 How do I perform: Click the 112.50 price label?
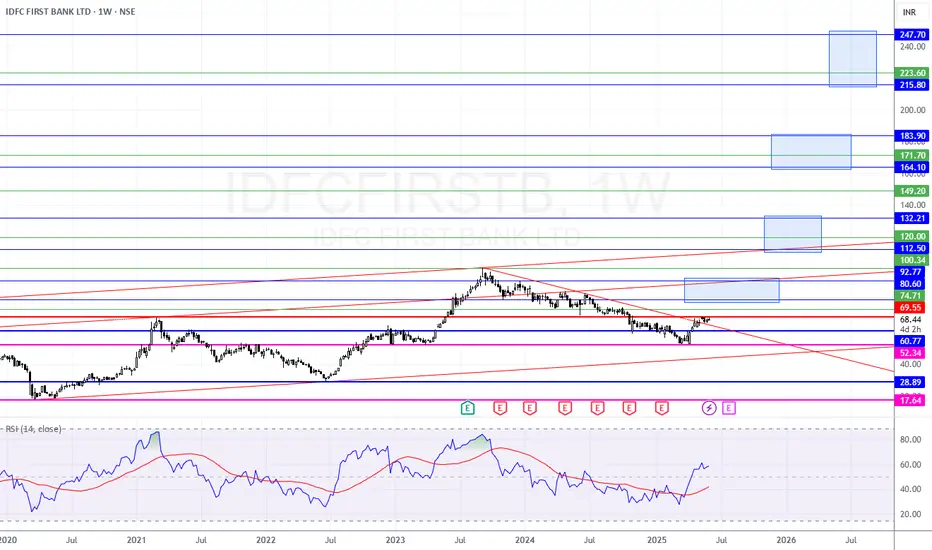point(912,249)
